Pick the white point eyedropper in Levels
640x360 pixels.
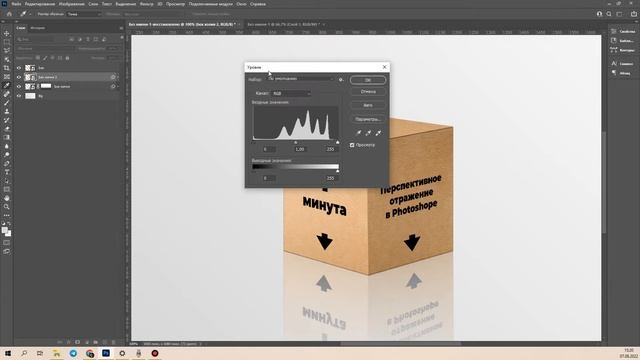point(378,133)
